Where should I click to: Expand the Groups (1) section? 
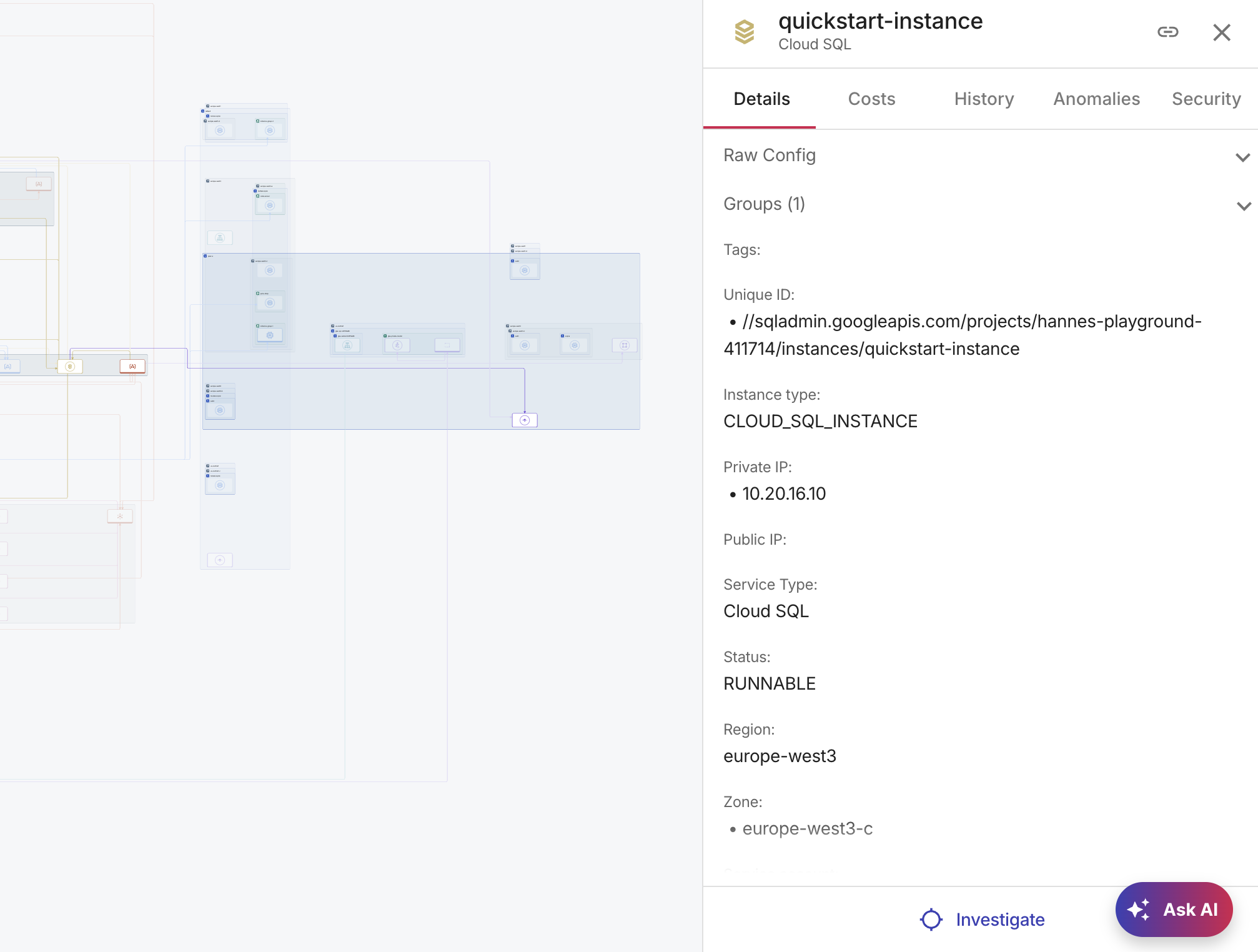[986, 204]
